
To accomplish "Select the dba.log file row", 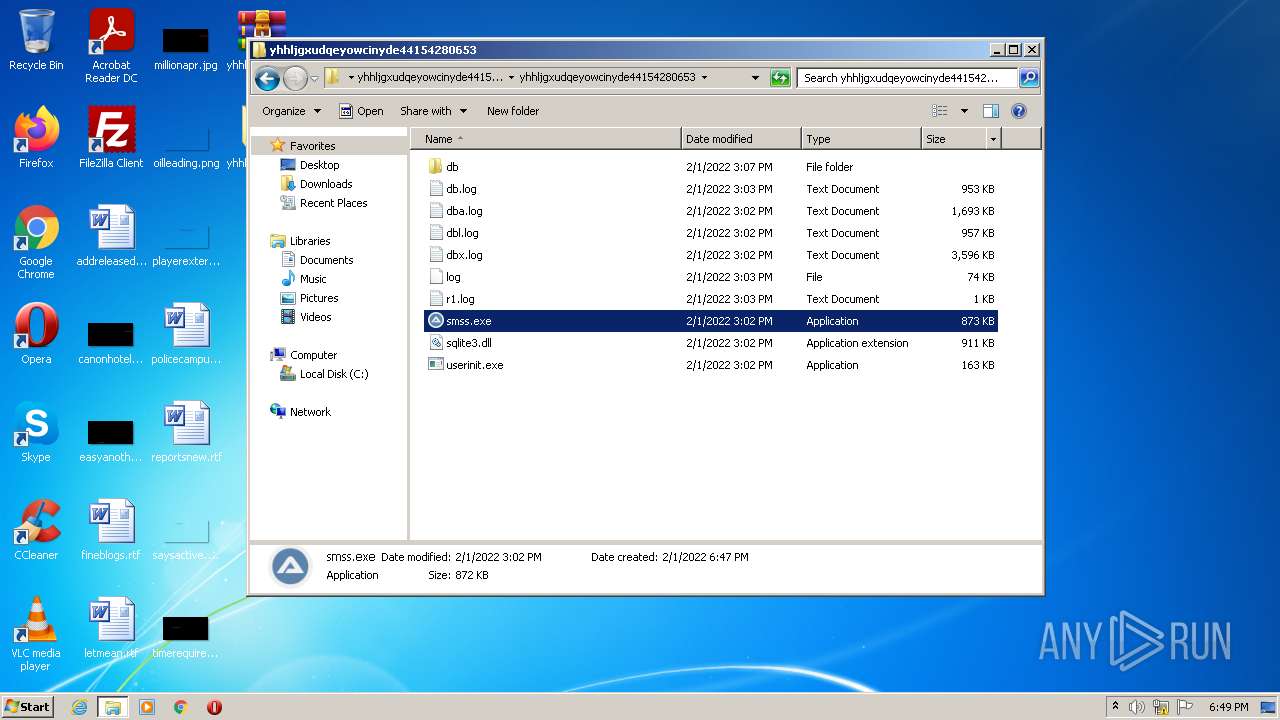I will (x=711, y=211).
